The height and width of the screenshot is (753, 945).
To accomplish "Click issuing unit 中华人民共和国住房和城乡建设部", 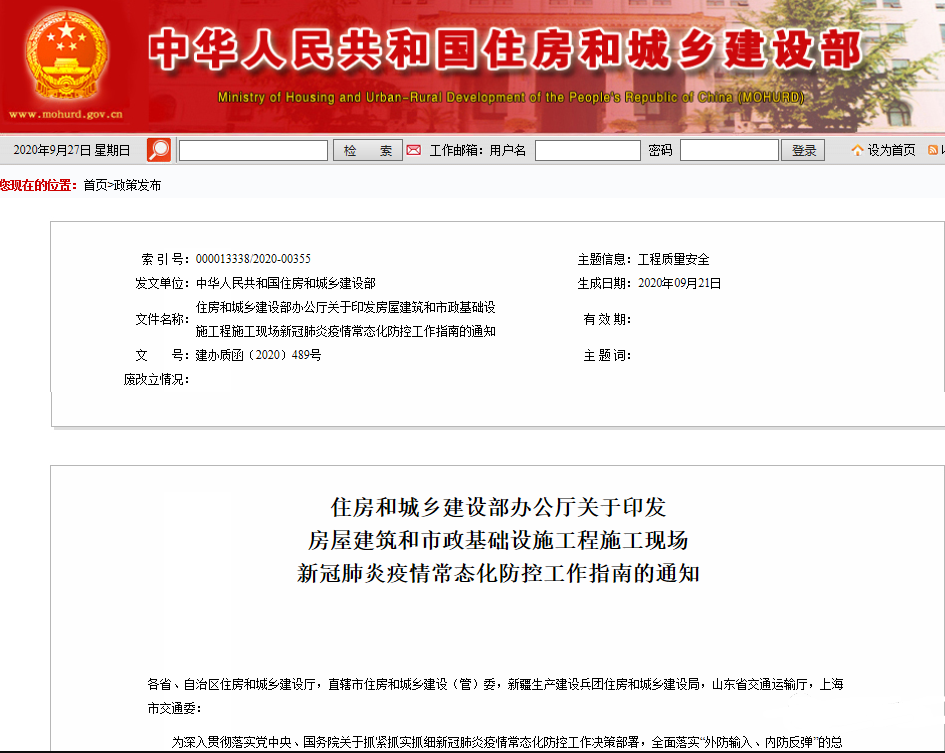I will coord(286,283).
